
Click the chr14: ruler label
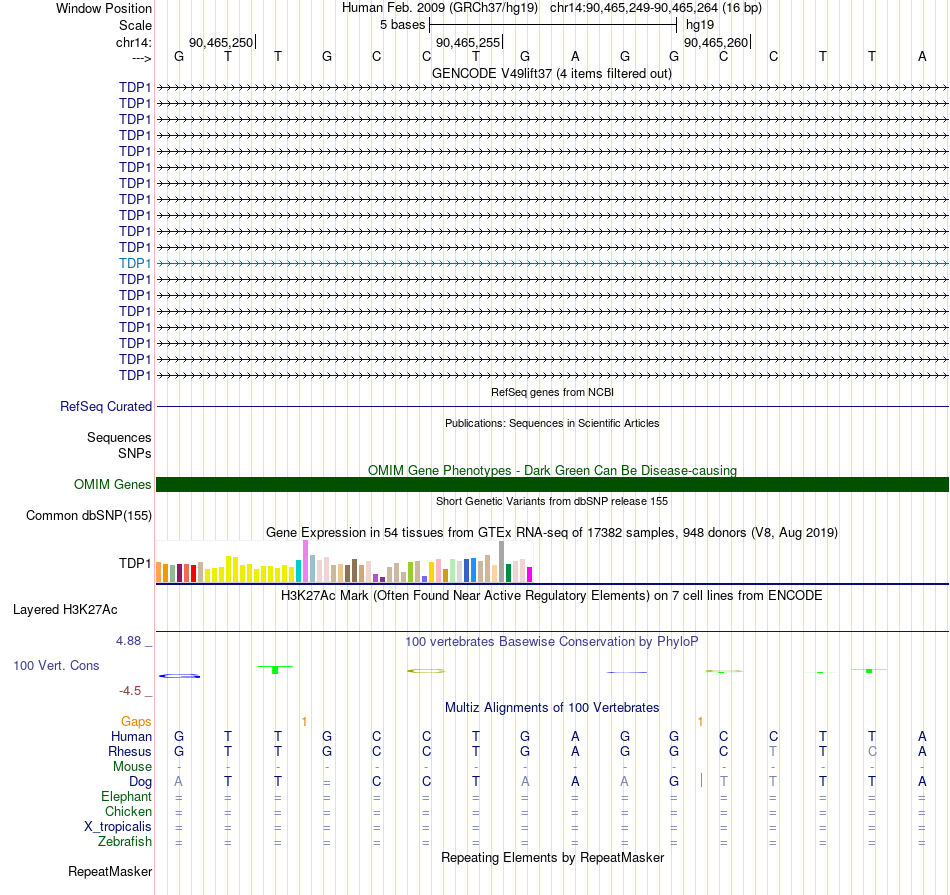coord(133,42)
